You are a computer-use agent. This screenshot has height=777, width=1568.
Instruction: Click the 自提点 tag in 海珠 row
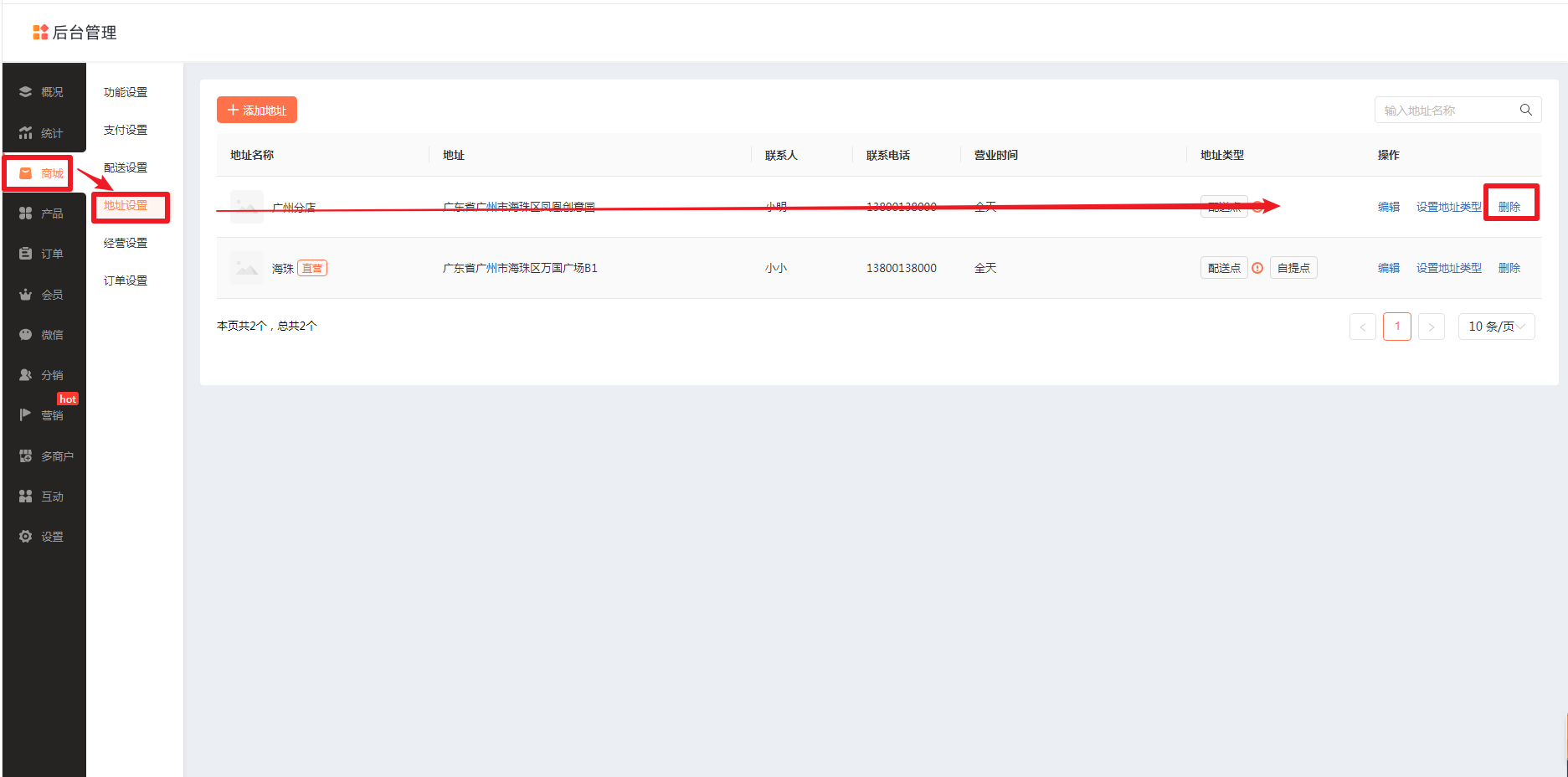[x=1293, y=268]
